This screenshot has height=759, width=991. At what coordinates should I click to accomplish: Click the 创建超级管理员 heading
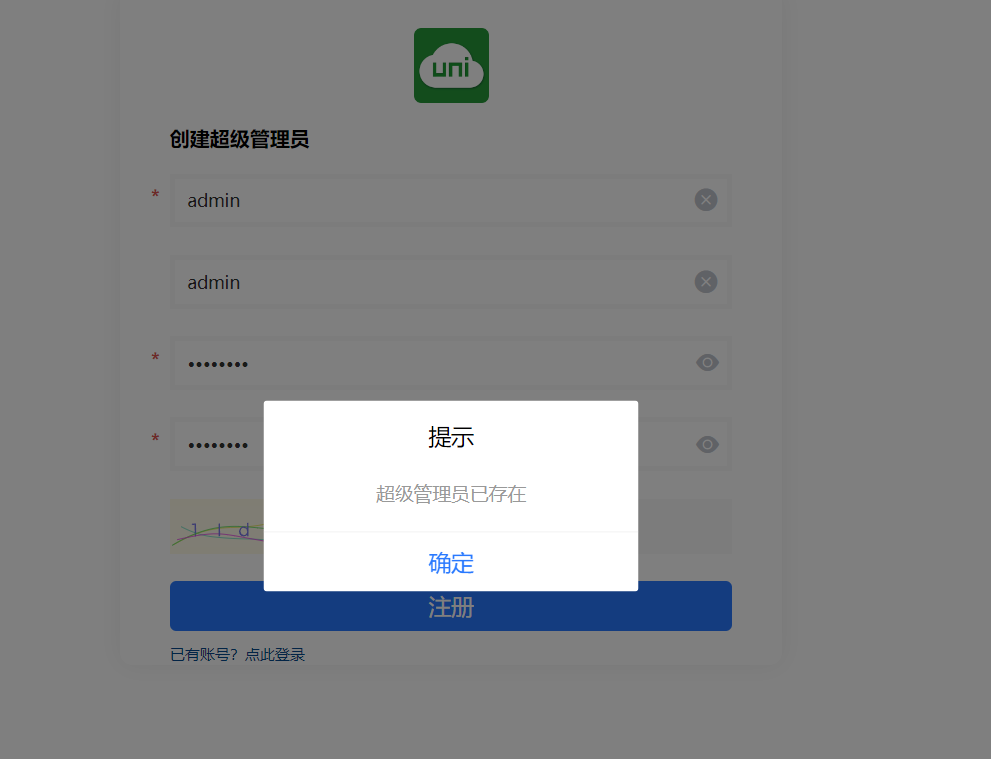(x=240, y=139)
